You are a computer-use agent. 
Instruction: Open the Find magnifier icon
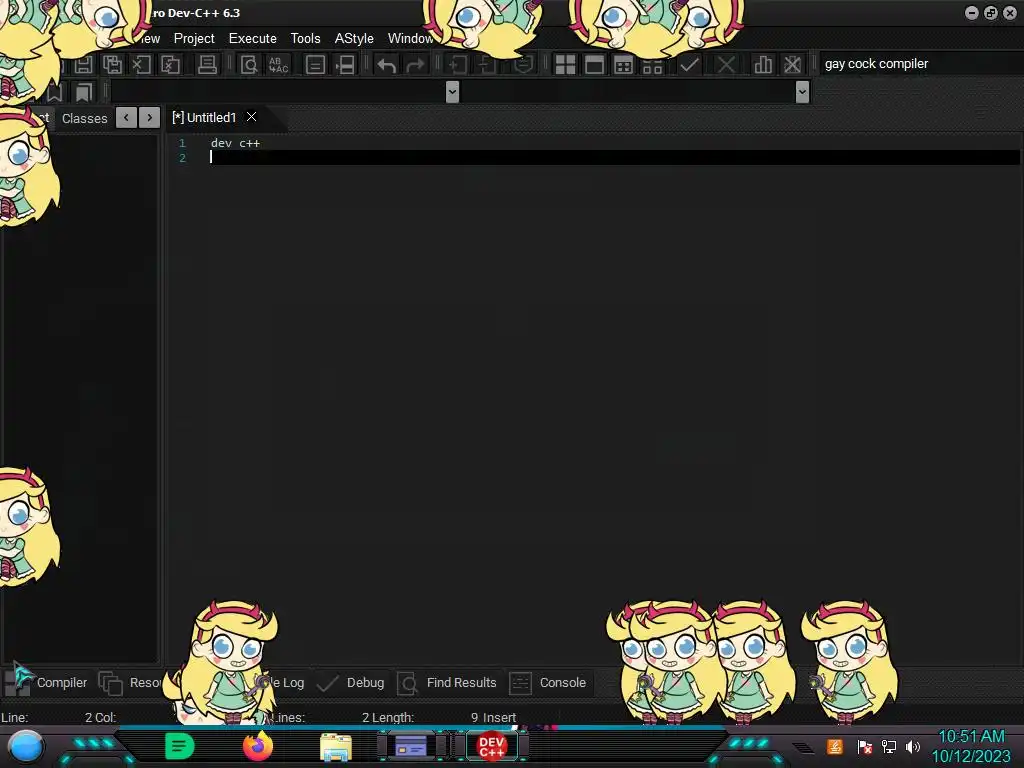pyautogui.click(x=249, y=65)
